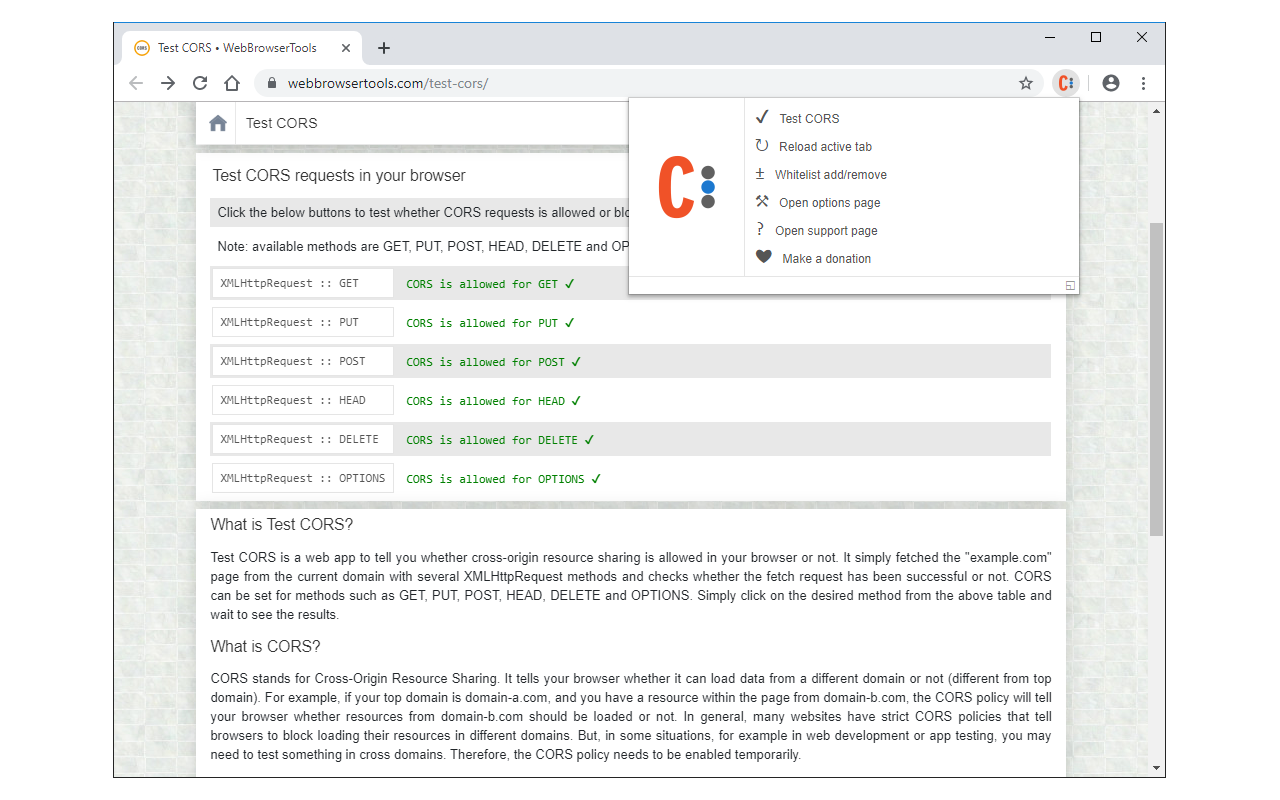1280x800 pixels.
Task: Click the back navigation arrow
Action: 136,83
